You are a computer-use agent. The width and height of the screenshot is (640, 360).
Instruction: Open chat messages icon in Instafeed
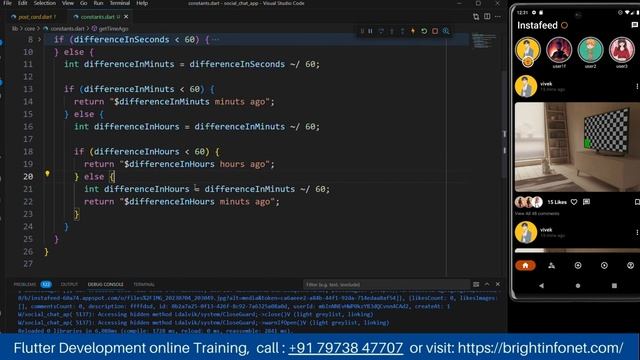click(x=635, y=25)
